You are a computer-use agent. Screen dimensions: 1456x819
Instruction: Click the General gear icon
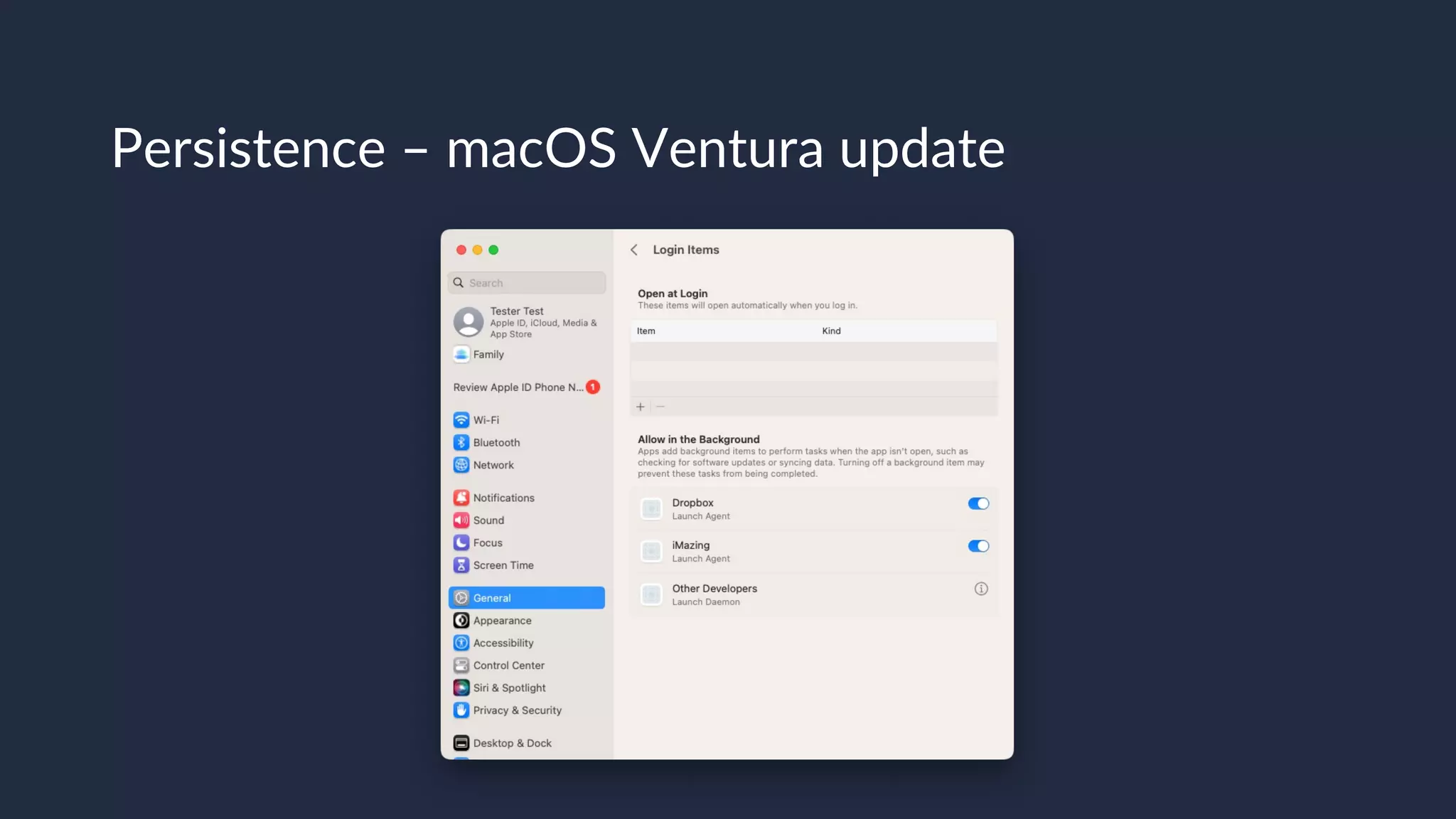(x=461, y=598)
